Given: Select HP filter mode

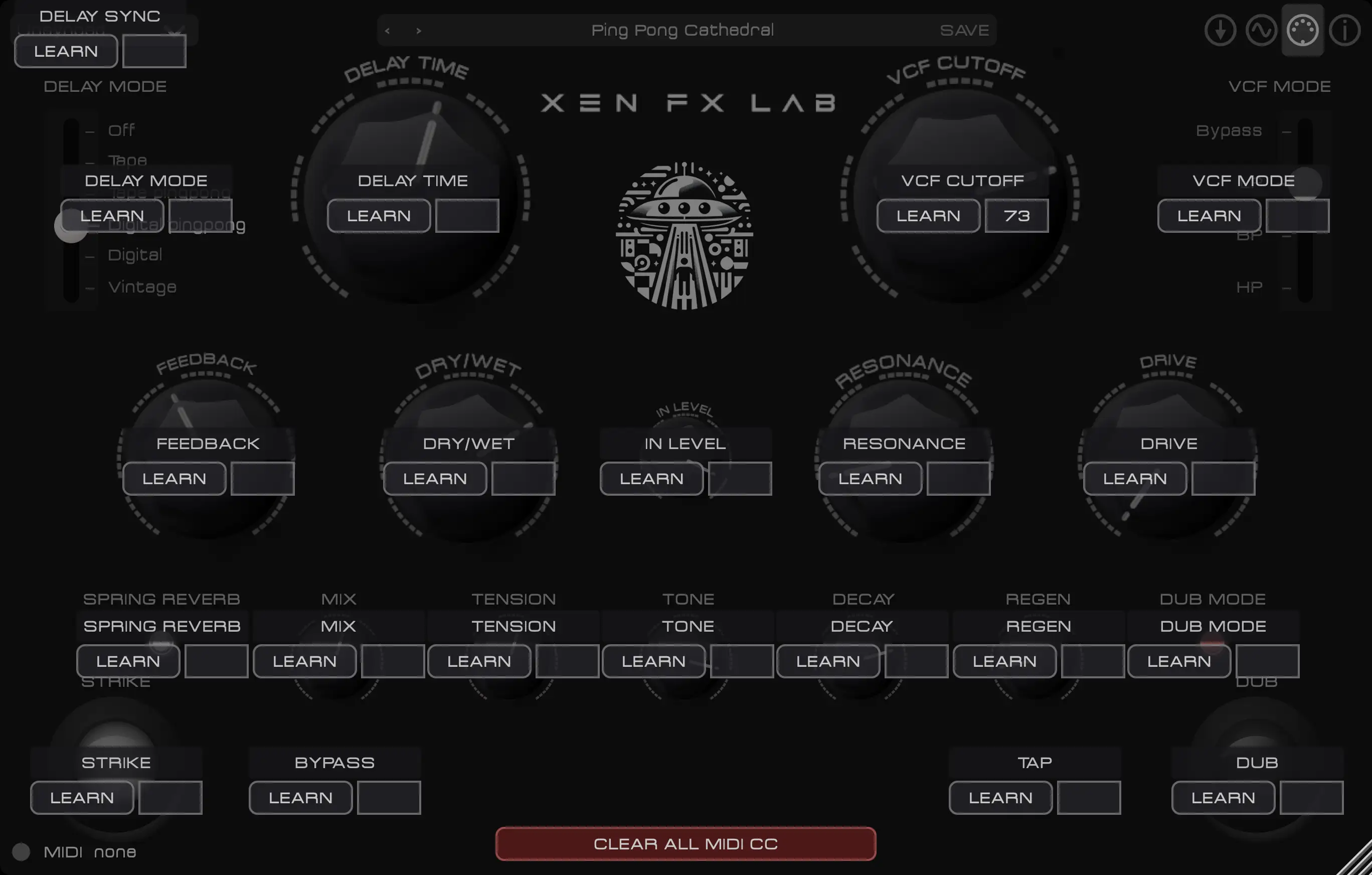Looking at the screenshot, I should click(x=1249, y=286).
